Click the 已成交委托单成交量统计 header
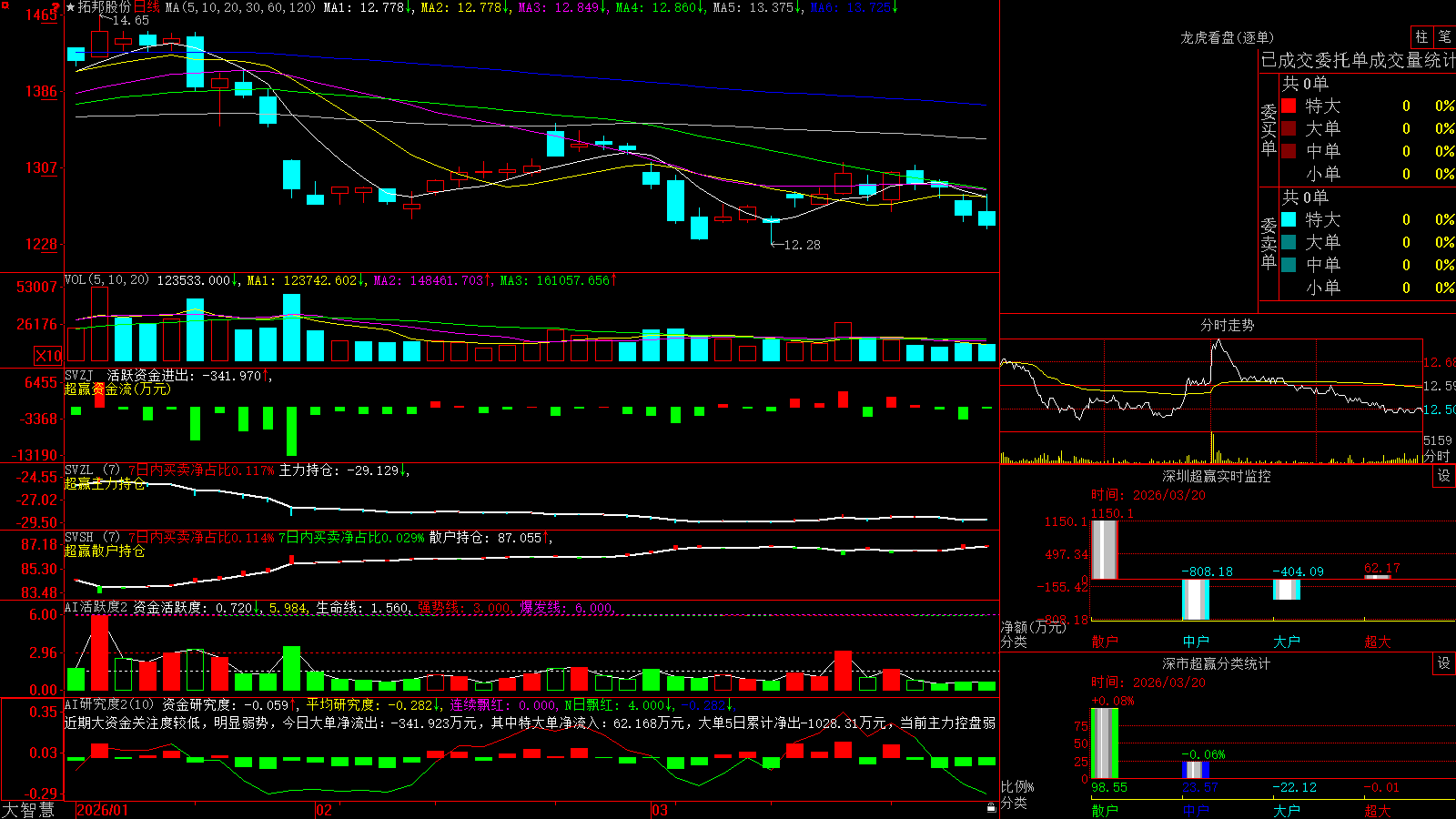1456x819 pixels. tap(1358, 60)
